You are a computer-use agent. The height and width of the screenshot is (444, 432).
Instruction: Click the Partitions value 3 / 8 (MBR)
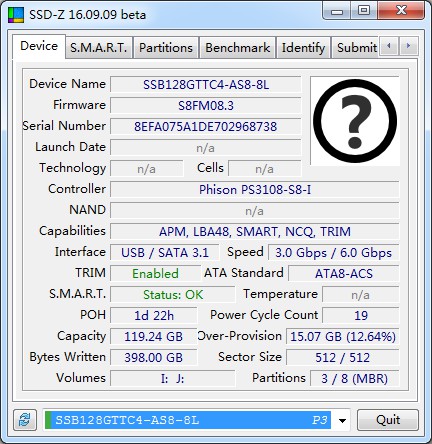pos(355,379)
